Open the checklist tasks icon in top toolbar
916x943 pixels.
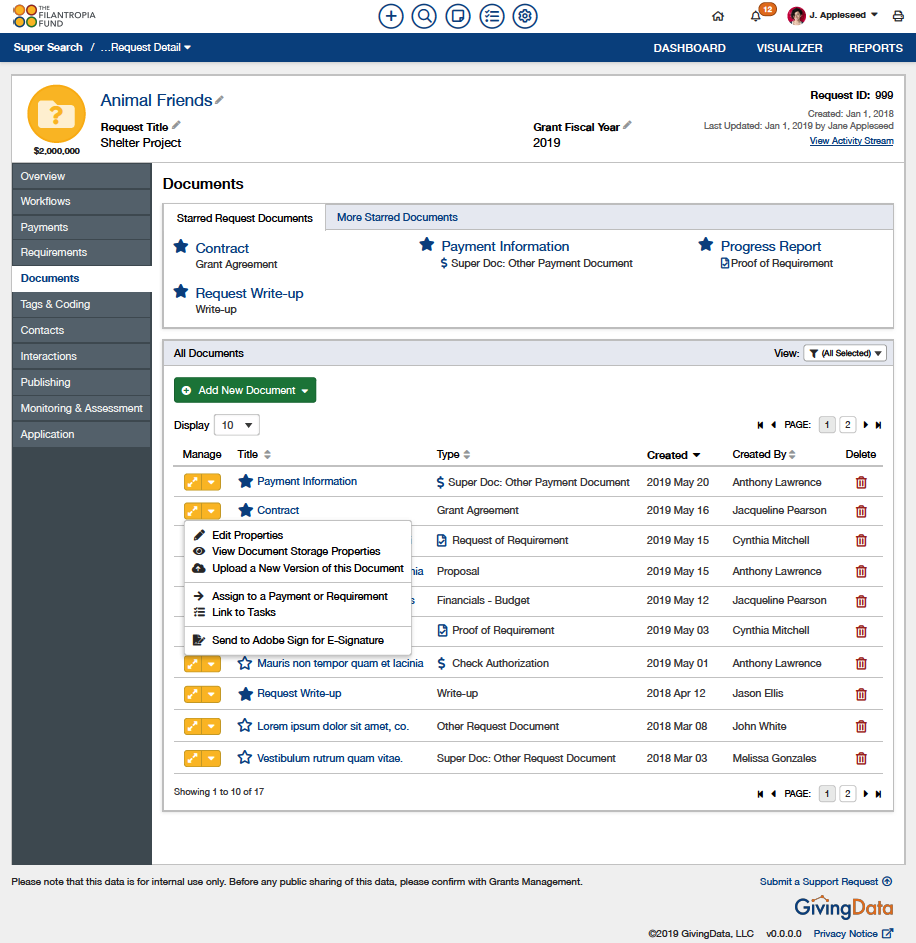(x=491, y=16)
